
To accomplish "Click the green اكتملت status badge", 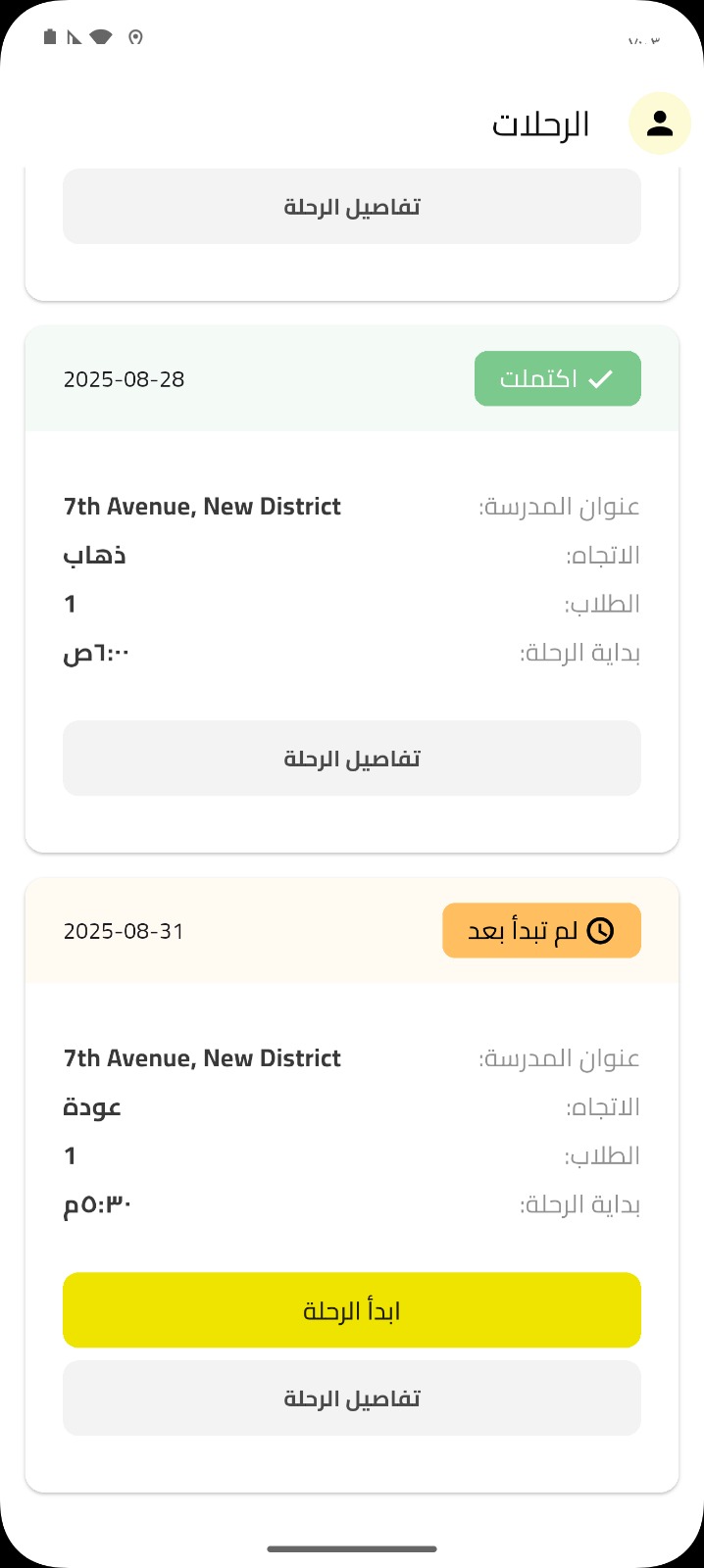I will point(557,379).
